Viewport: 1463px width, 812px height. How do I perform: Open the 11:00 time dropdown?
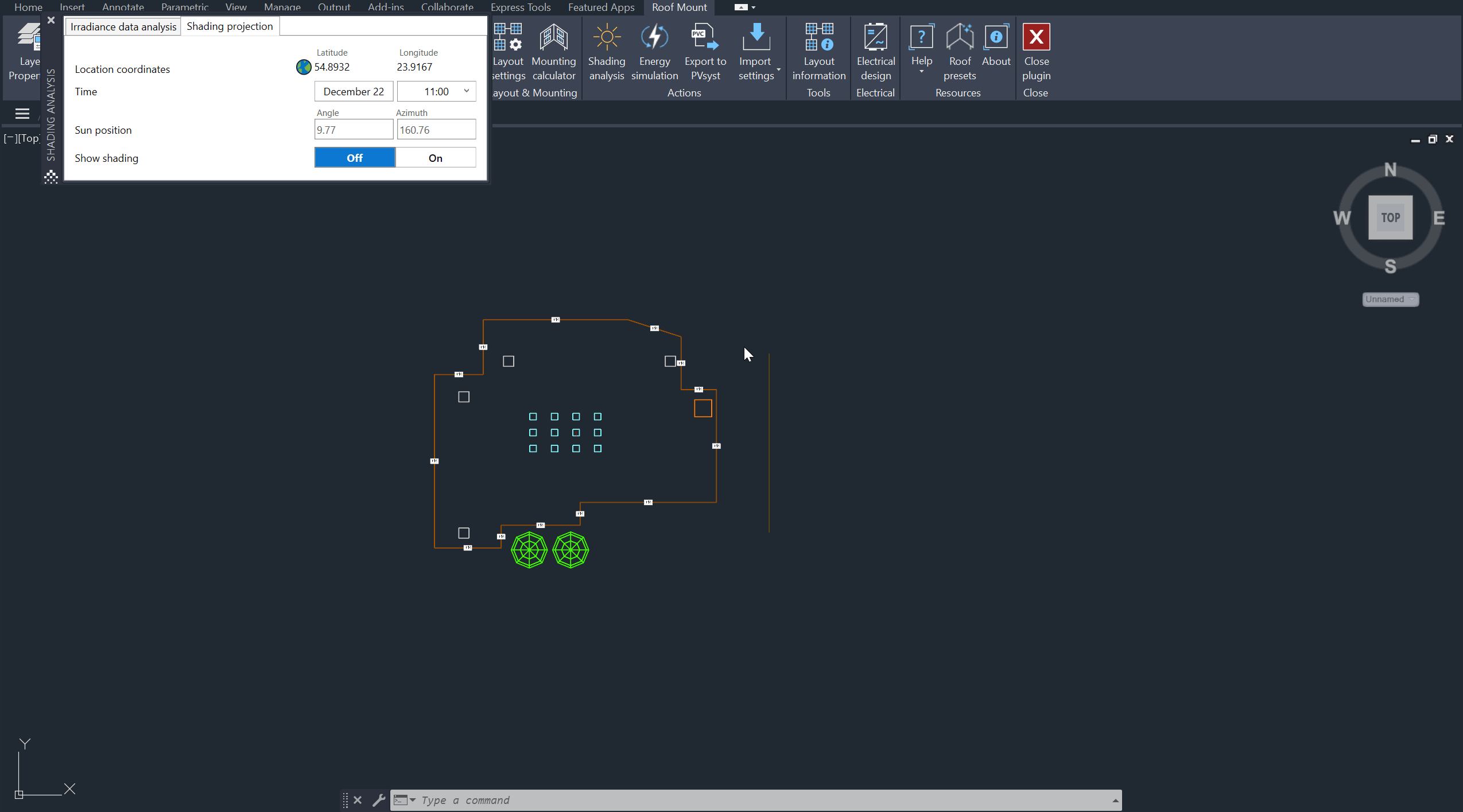tap(466, 91)
